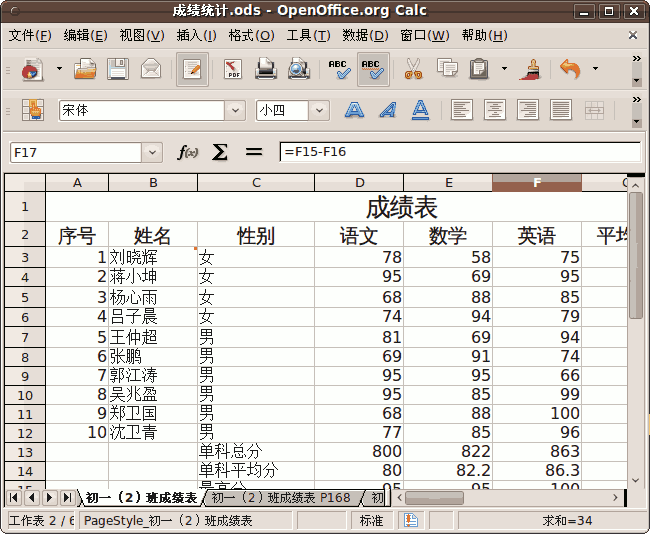
Task: Click the Function equals sign icon
Action: (254, 152)
